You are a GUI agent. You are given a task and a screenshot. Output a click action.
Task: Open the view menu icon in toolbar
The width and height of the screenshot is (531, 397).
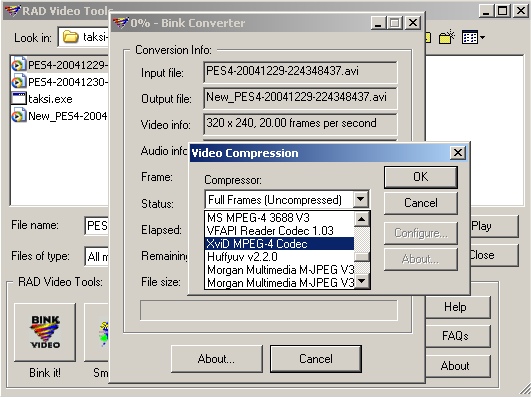[473, 37]
